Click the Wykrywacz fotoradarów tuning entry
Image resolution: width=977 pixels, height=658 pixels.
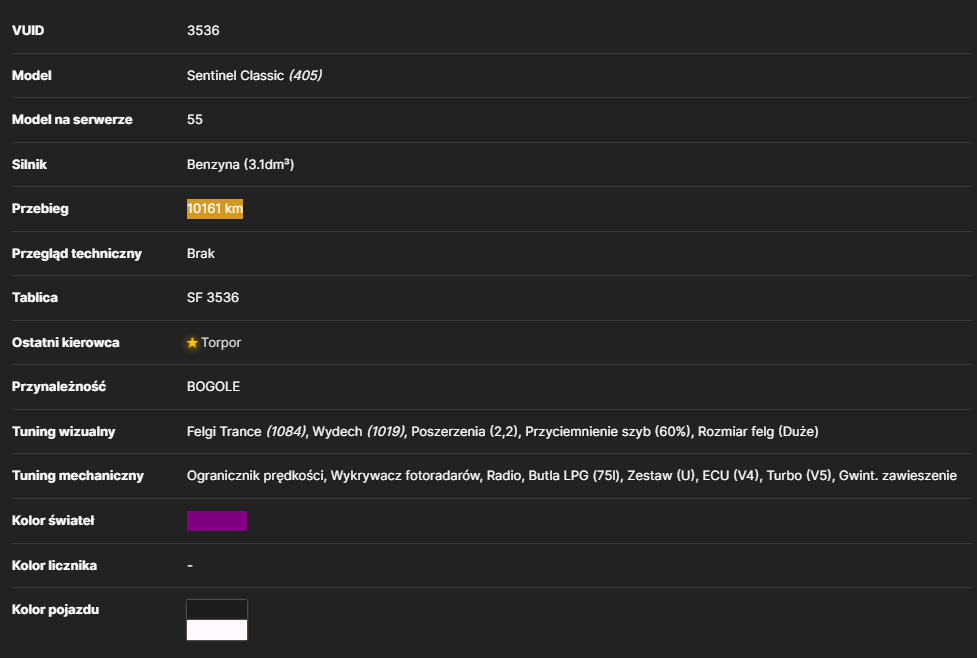point(406,476)
